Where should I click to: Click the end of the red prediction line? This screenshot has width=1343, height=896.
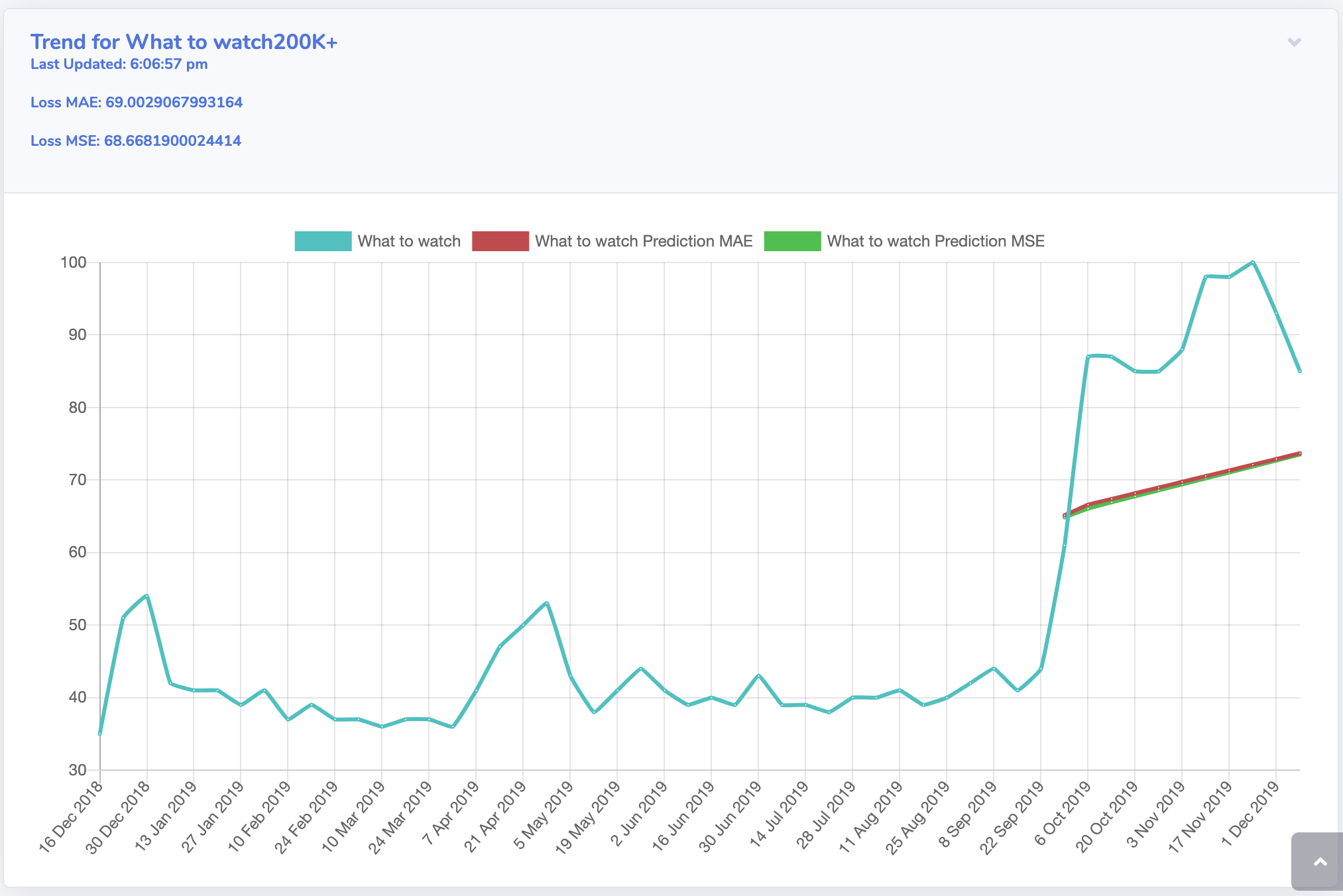tap(1299, 453)
